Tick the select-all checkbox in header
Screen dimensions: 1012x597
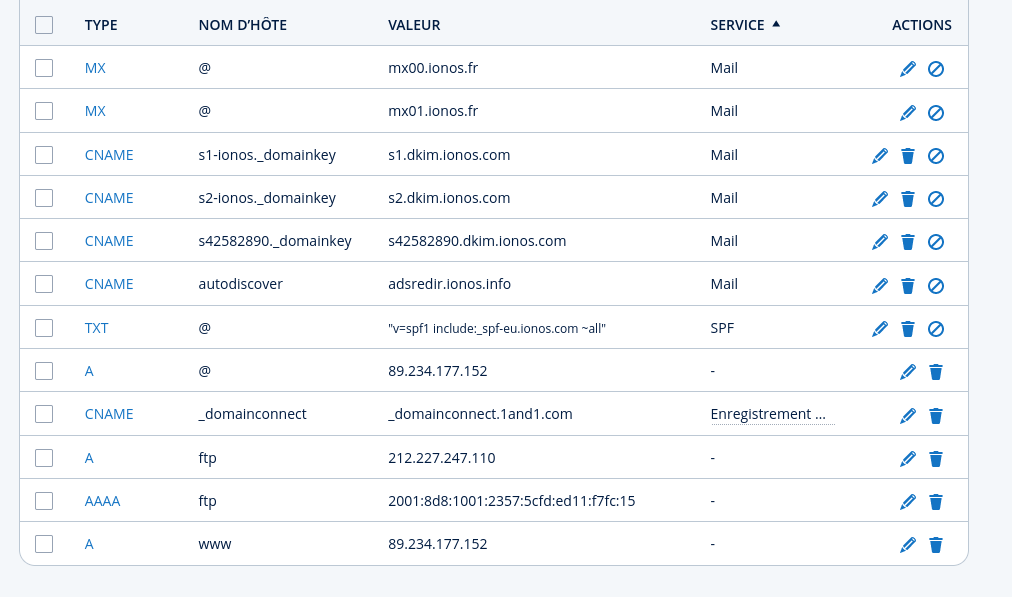44,25
